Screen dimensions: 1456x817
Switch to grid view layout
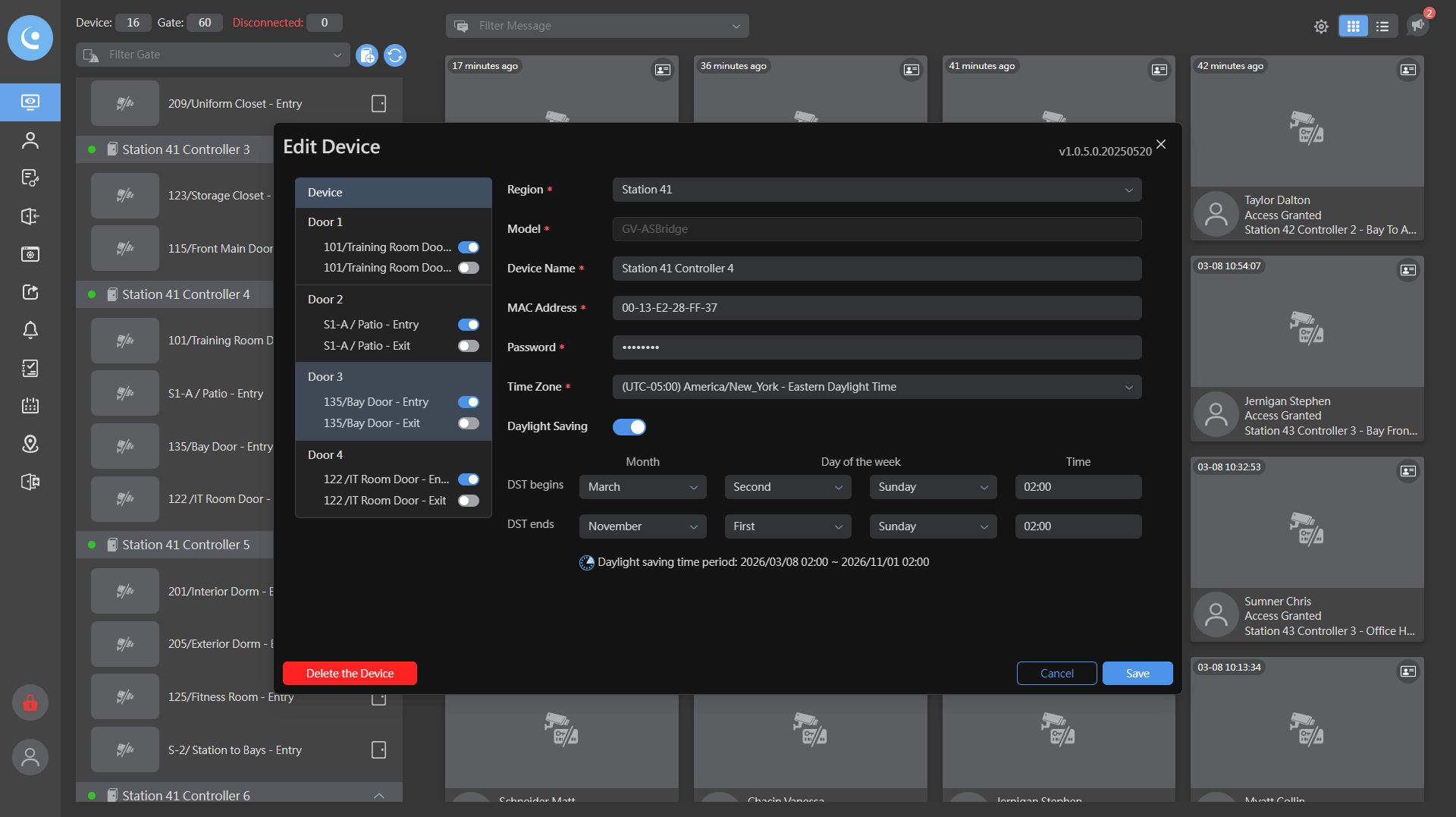click(1353, 27)
